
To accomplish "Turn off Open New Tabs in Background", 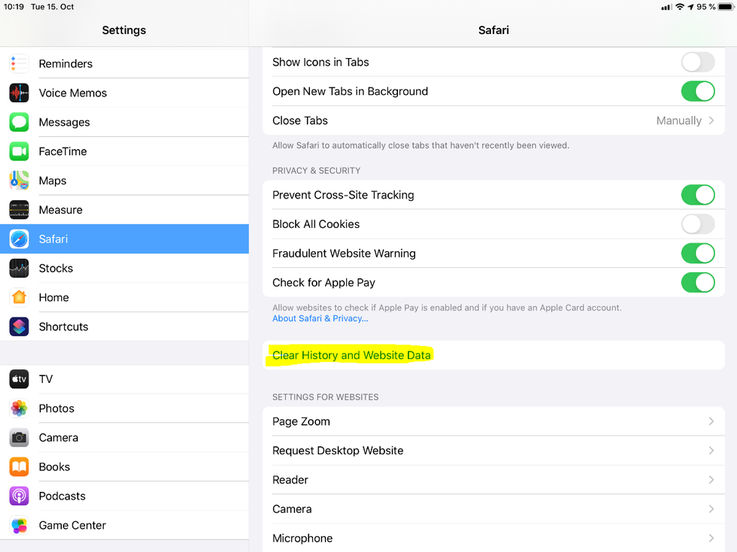I will tap(698, 91).
